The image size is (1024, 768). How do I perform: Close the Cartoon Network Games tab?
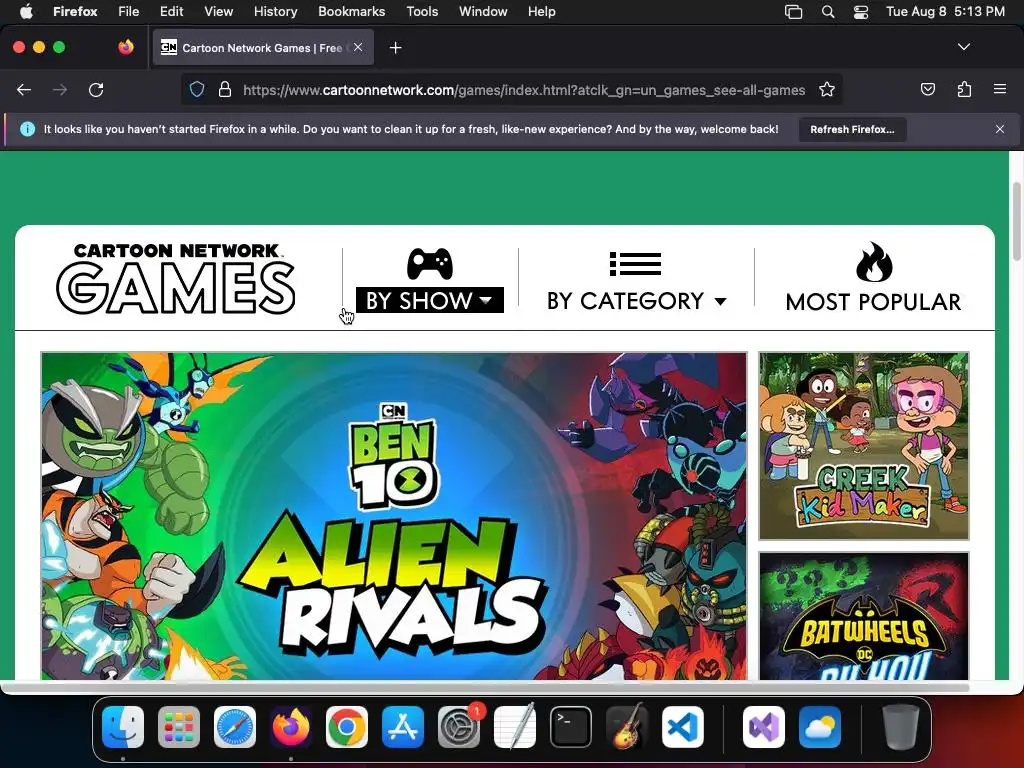358,47
